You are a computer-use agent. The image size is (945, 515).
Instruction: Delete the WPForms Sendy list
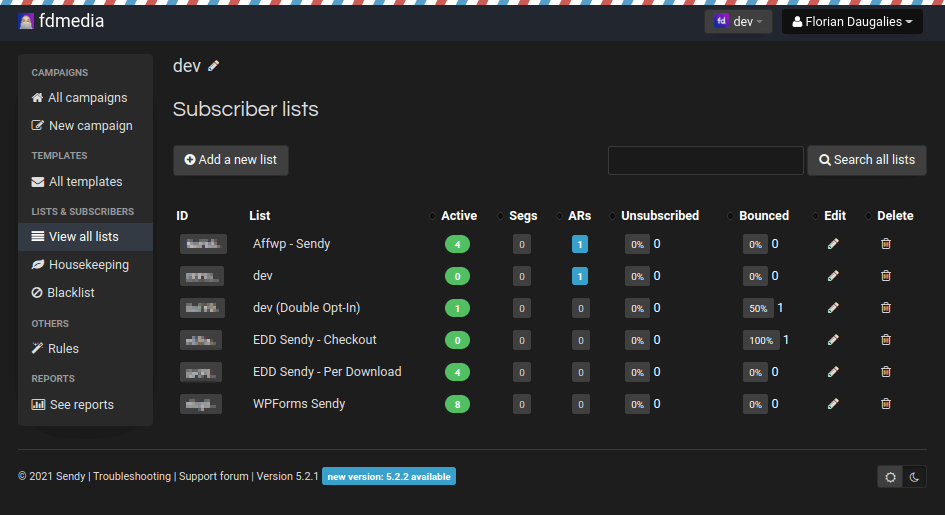tap(886, 404)
